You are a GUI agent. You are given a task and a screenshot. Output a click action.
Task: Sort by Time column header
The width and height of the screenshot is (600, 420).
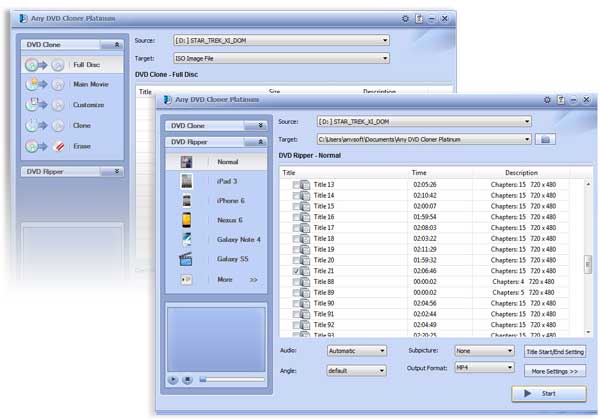tap(419, 173)
